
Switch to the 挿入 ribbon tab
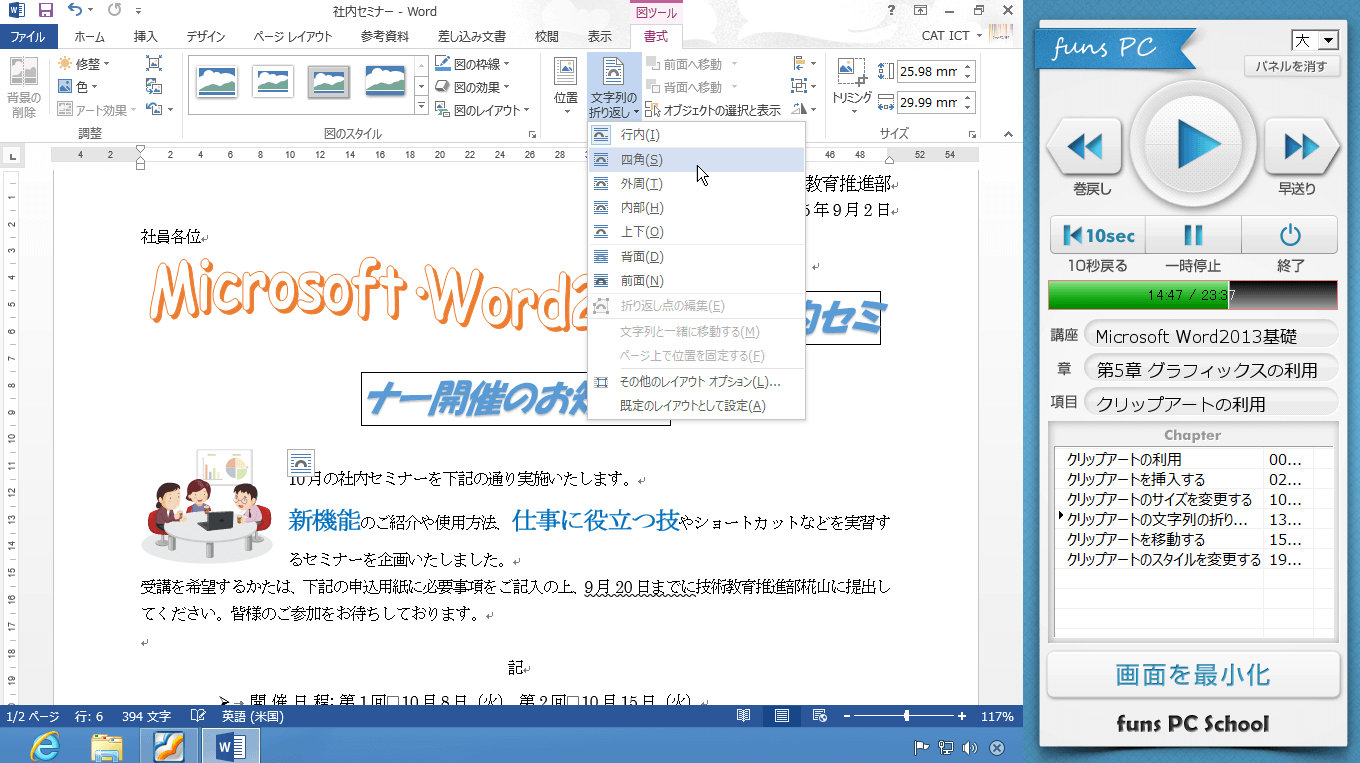coord(146,35)
